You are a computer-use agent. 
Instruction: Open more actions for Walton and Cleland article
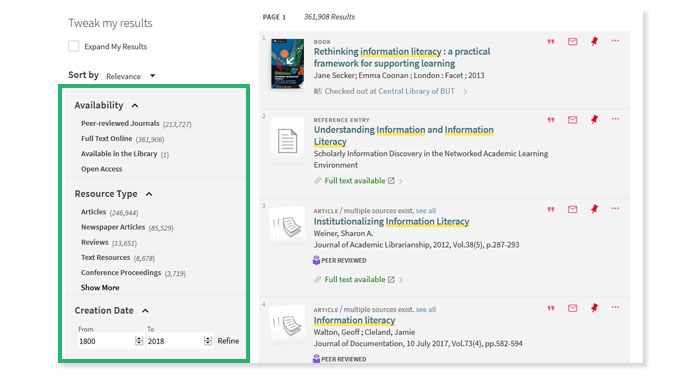[x=616, y=307]
